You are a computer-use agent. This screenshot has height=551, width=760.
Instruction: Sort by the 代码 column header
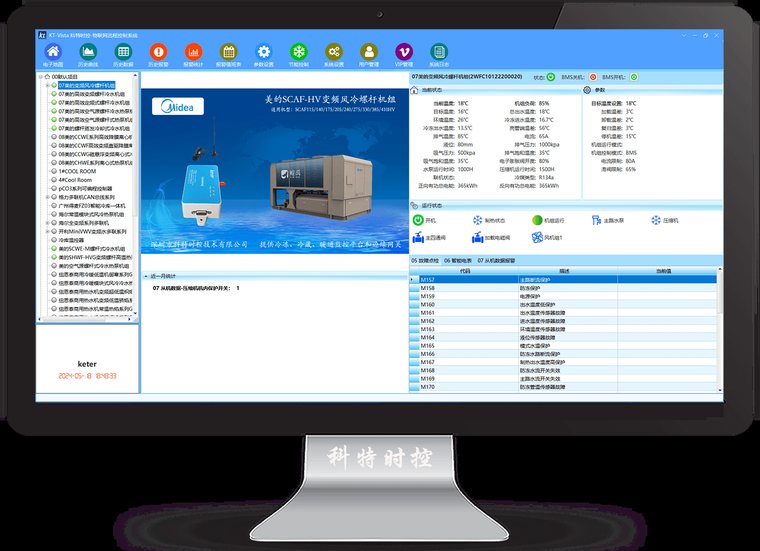point(464,271)
